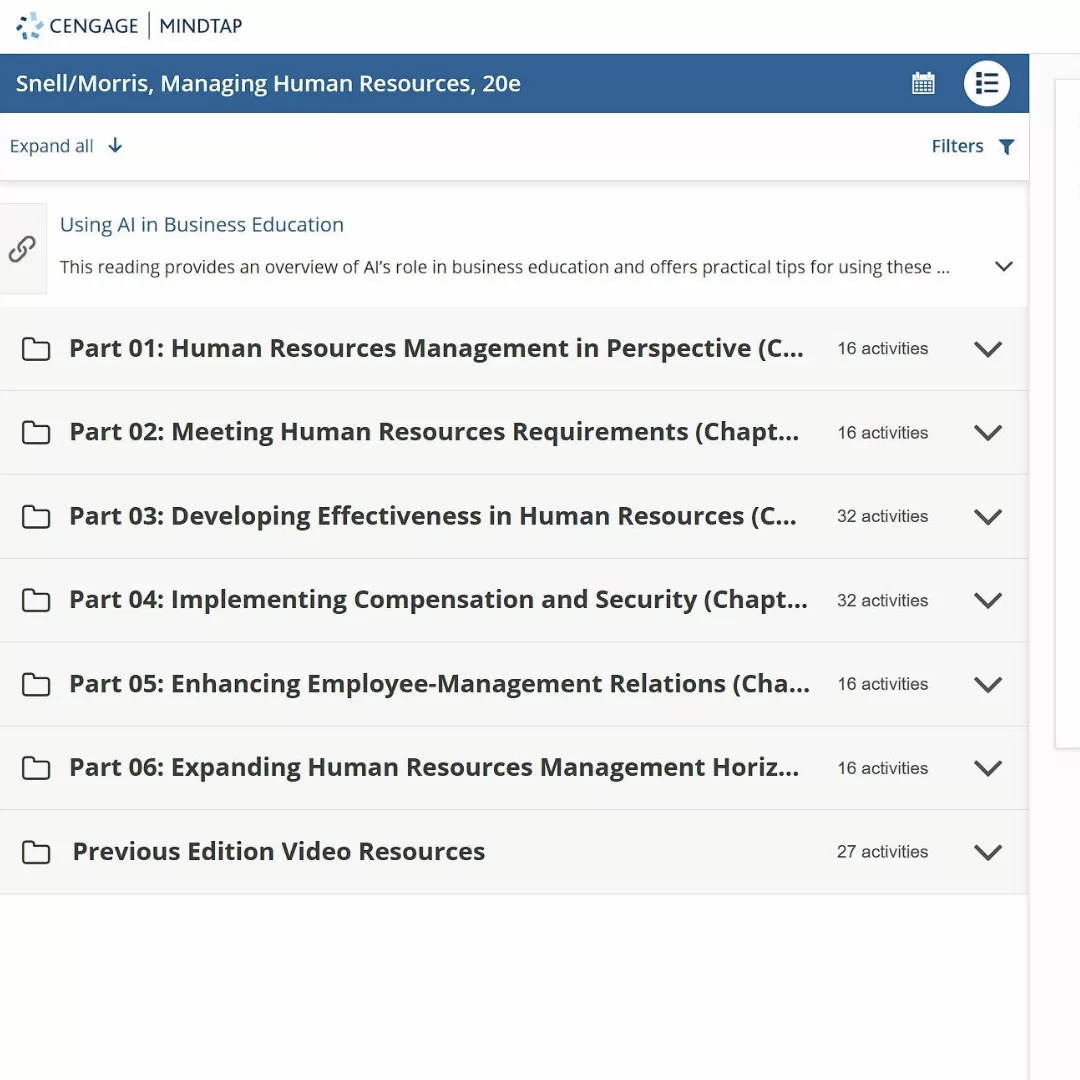Open Part 06: Expanding Human Resources Management

pos(435,767)
